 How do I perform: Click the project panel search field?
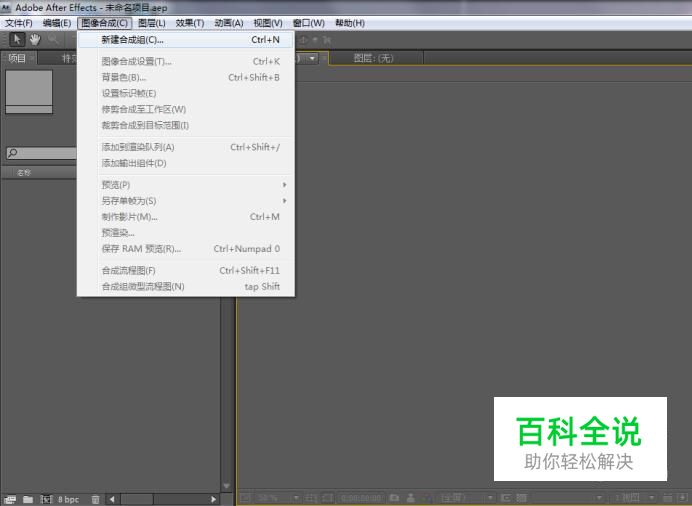41,153
